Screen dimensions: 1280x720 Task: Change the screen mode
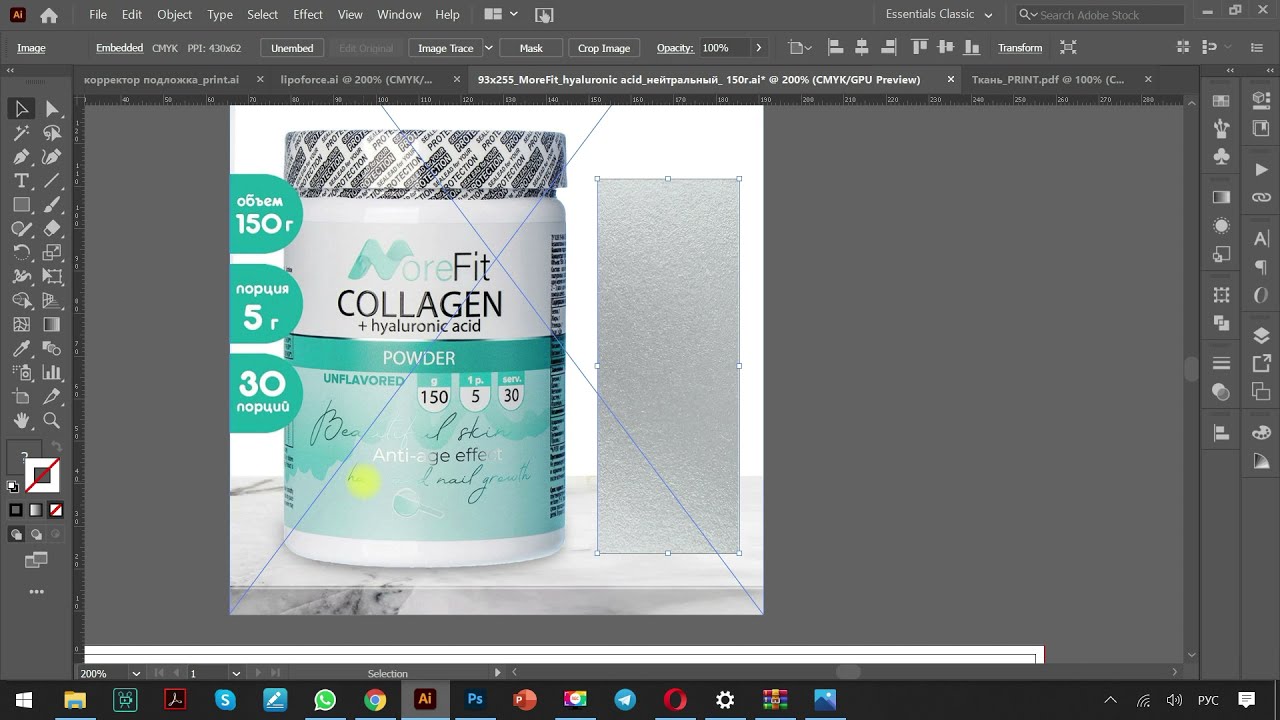[36, 559]
